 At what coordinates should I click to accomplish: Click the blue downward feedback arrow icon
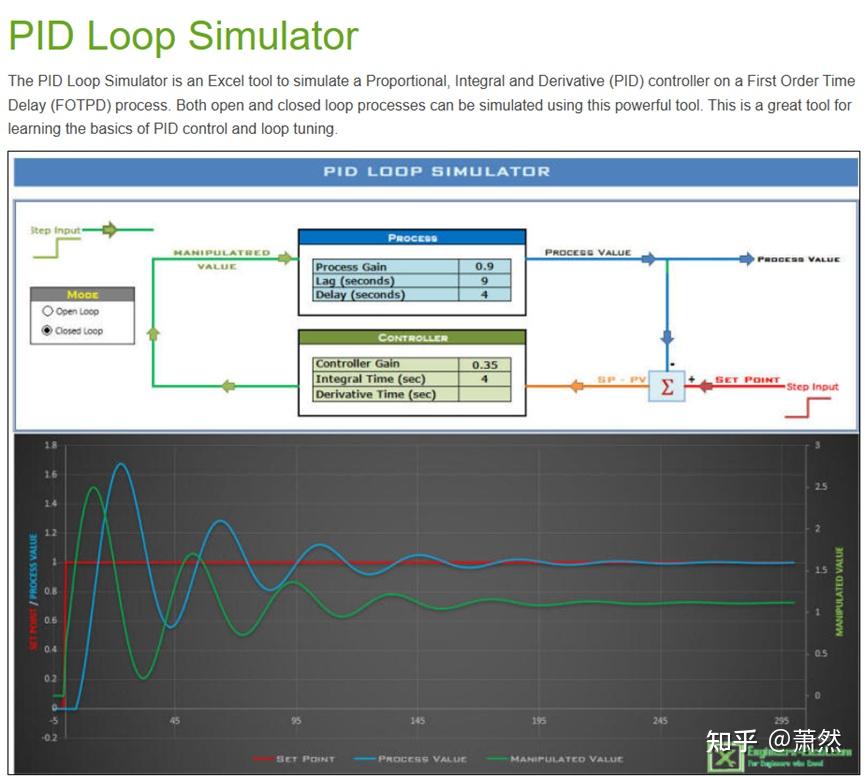667,338
